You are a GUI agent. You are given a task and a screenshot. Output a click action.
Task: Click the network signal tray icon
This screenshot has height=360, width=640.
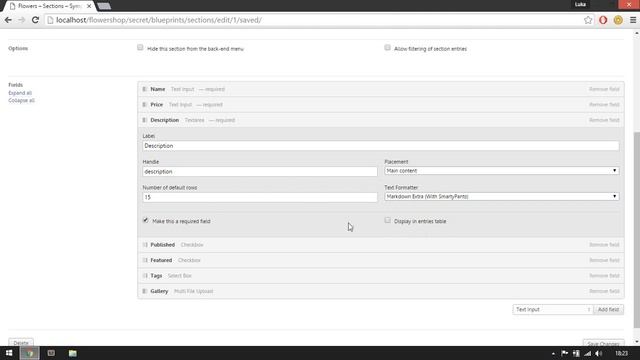coord(587,353)
